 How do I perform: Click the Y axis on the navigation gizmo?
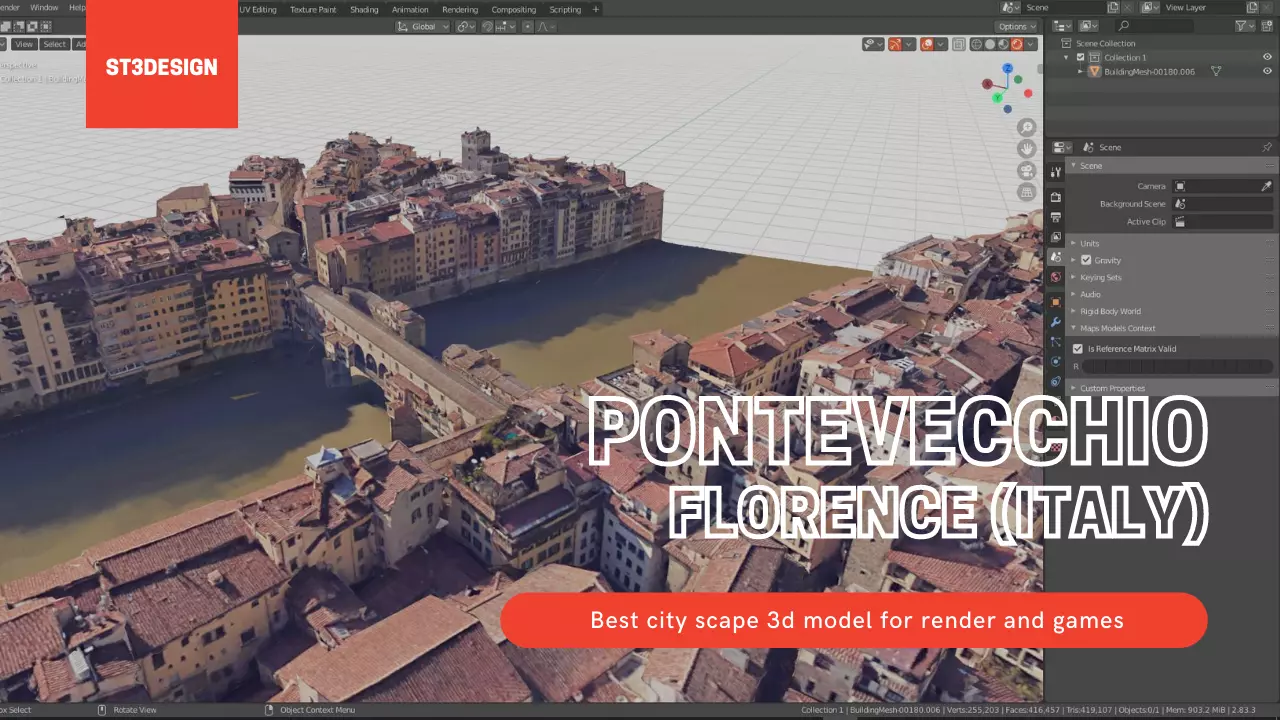click(997, 97)
